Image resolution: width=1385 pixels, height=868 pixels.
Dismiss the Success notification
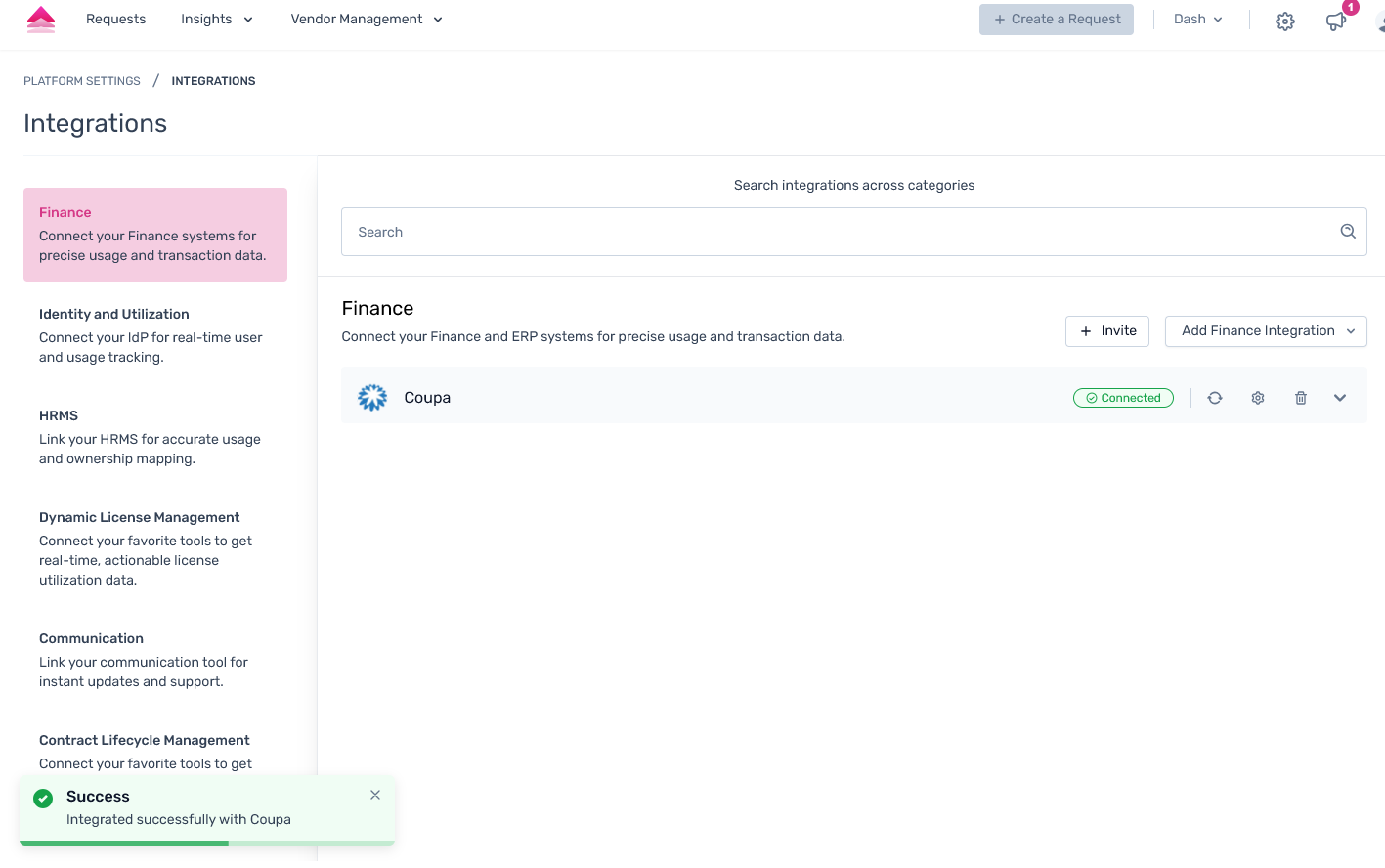click(375, 795)
